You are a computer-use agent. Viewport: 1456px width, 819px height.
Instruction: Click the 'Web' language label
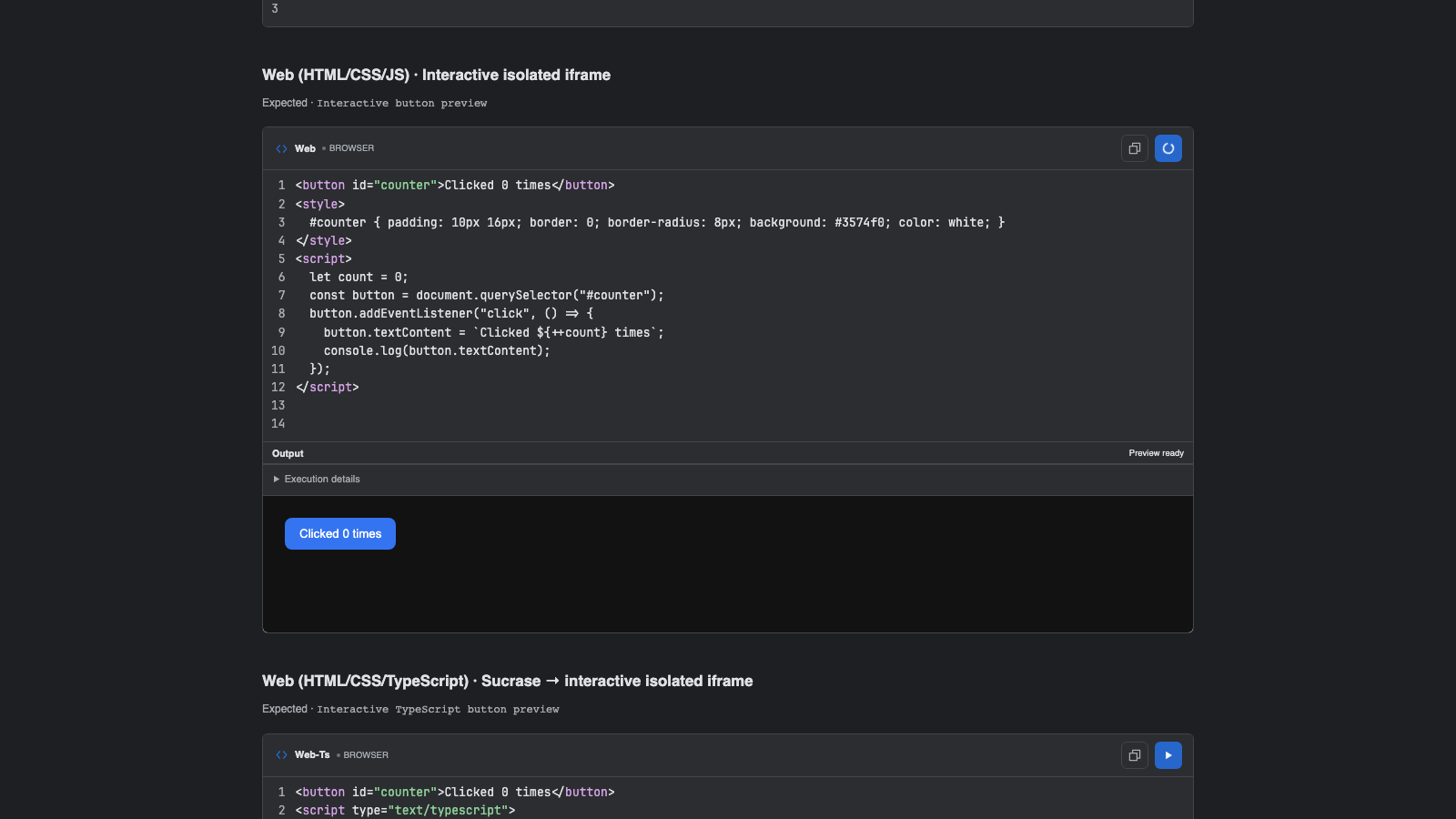click(305, 148)
